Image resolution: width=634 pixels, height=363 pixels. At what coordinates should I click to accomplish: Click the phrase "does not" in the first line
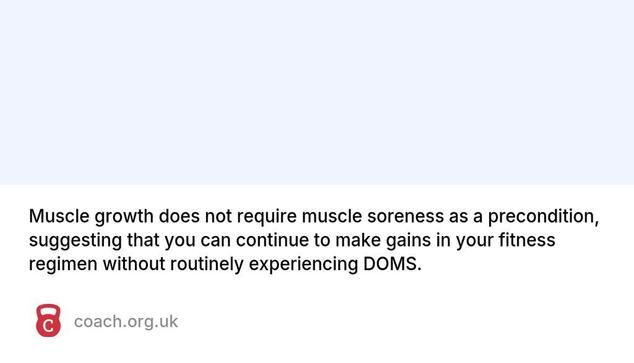[195, 216]
